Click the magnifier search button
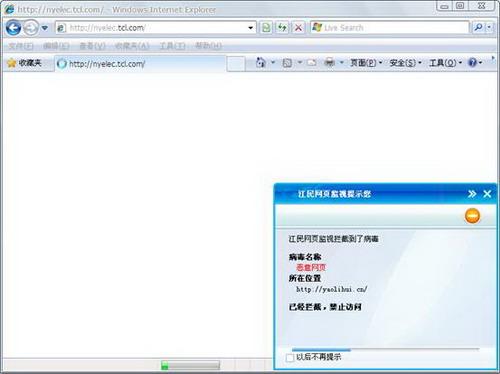 pyautogui.click(x=478, y=28)
